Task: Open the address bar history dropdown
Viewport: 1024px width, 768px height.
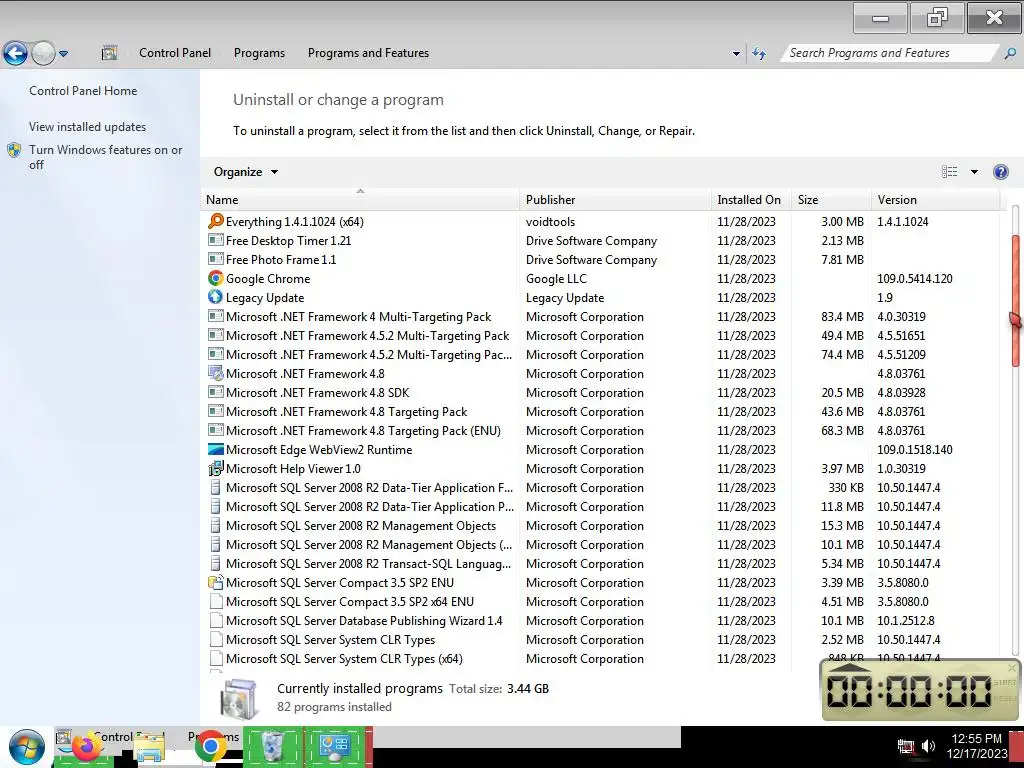Action: 736,54
